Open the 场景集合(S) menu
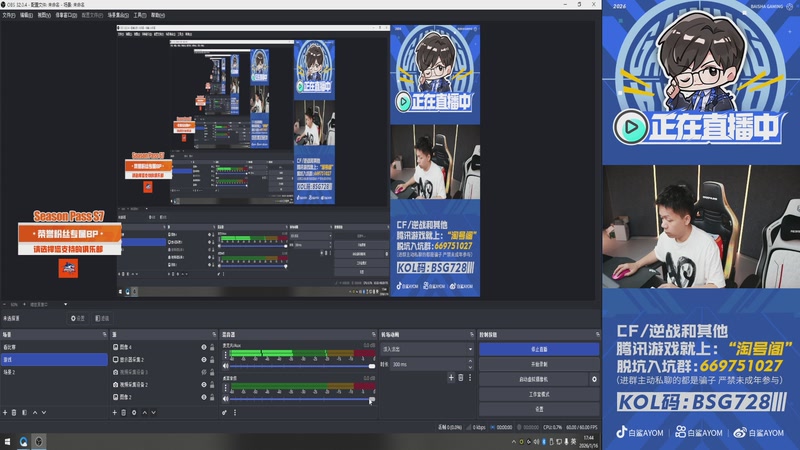800x450 pixels. 118,15
